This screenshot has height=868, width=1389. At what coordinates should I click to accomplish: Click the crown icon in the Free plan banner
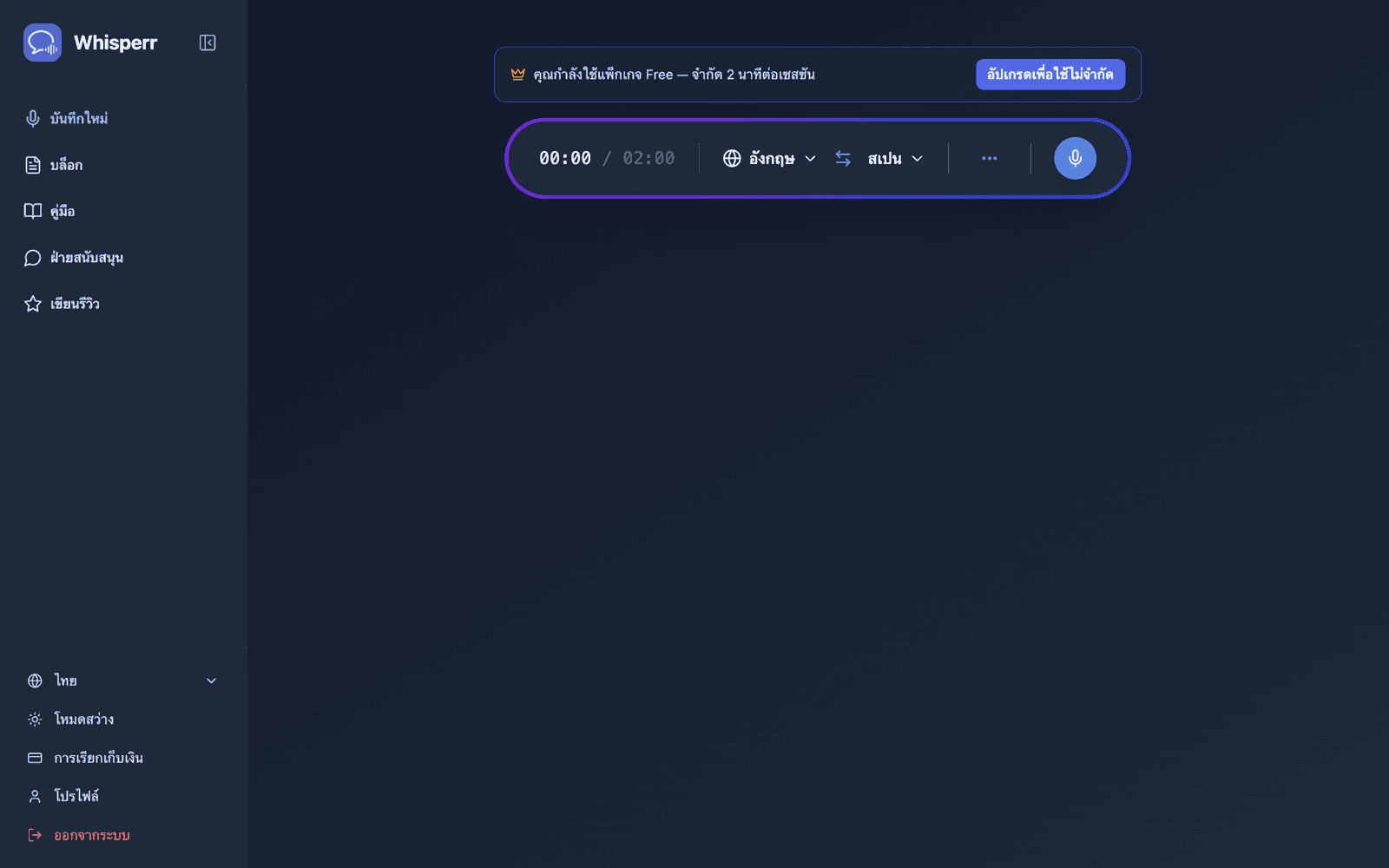[x=518, y=75]
